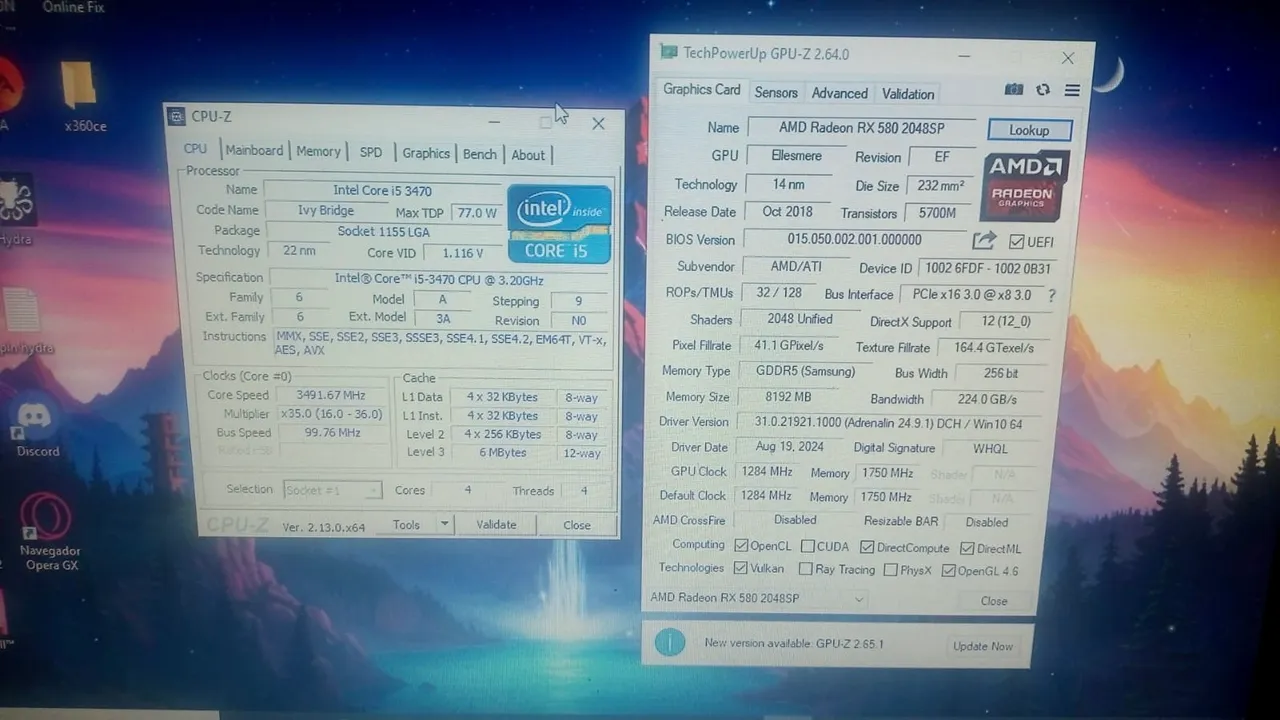Screen dimensions: 1280x720
Task: Click the Bus Speed 99.76 MHz value
Action: point(333,433)
